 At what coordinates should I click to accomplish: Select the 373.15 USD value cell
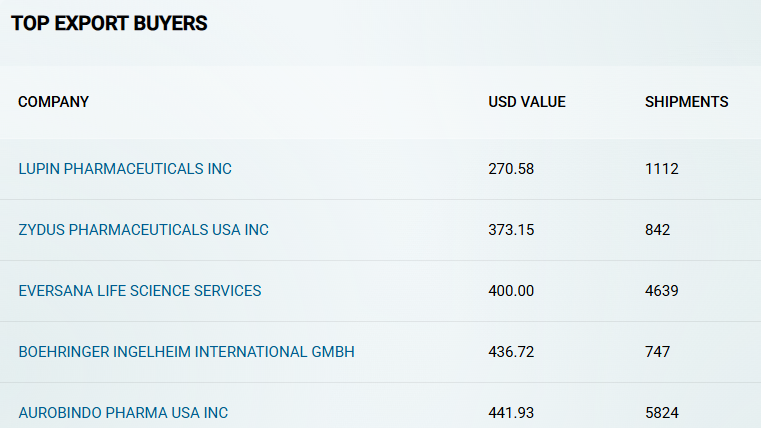click(511, 230)
